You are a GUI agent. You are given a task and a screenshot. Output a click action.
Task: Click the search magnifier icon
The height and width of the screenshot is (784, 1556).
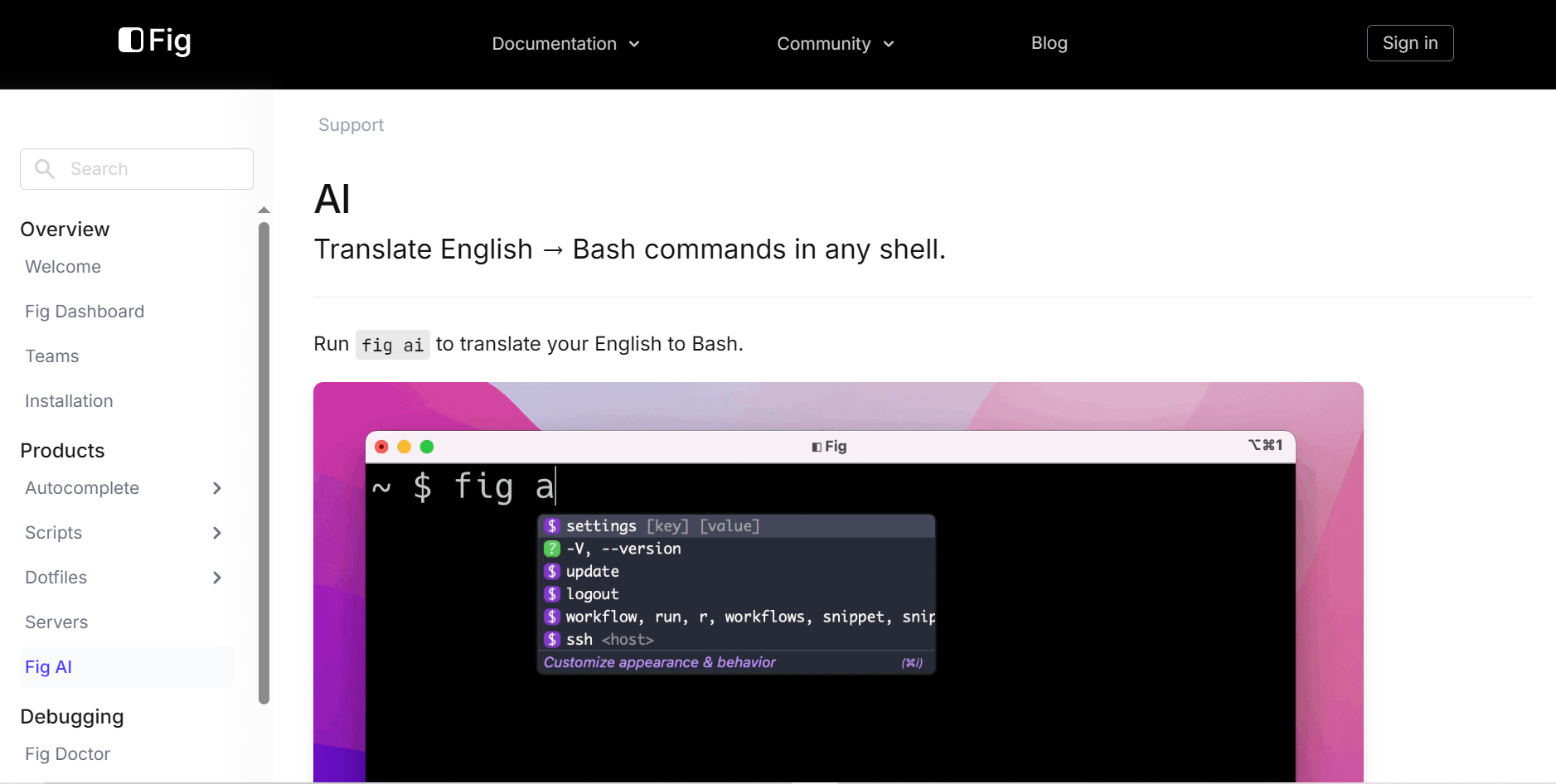(x=45, y=169)
